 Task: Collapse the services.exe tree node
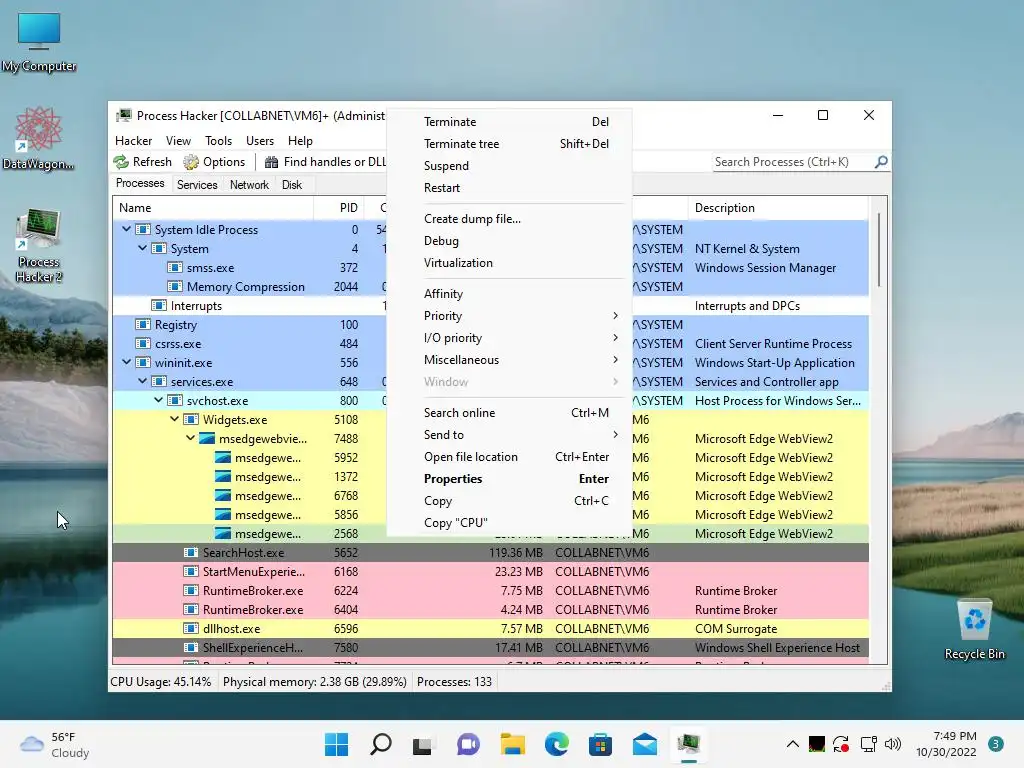[142, 381]
